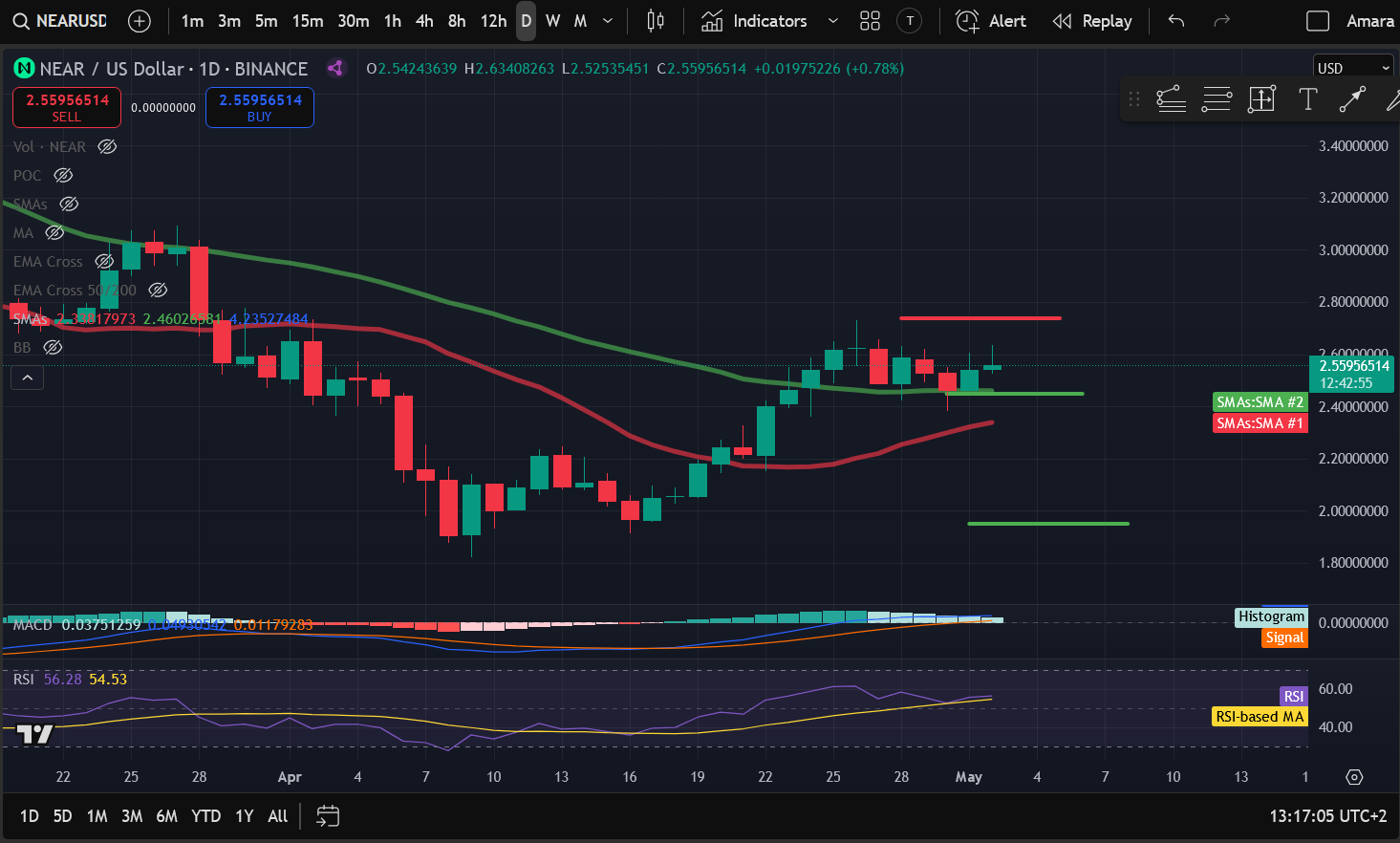Open the layout setup grid icon

870,21
